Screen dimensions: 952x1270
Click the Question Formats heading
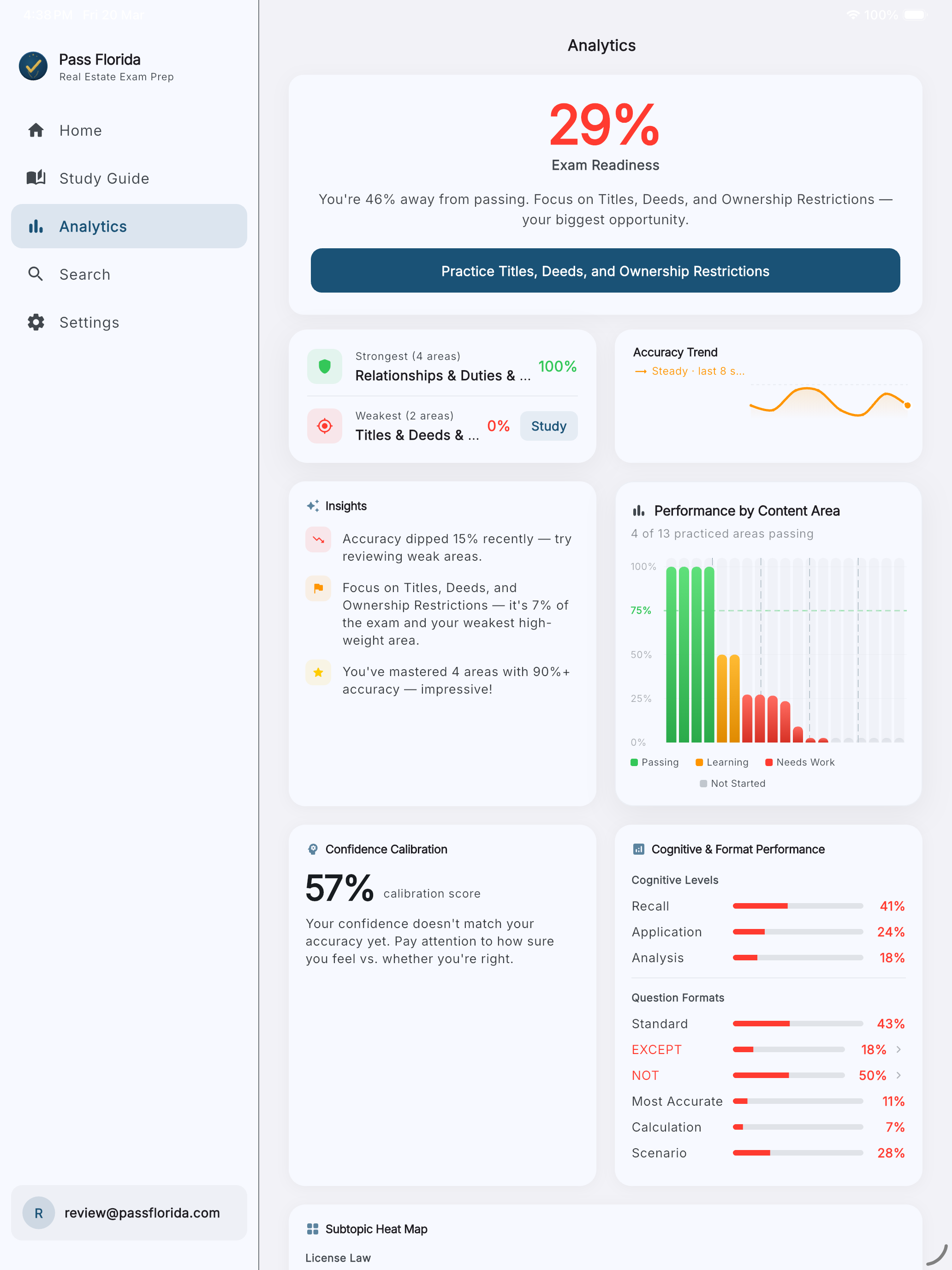click(678, 998)
